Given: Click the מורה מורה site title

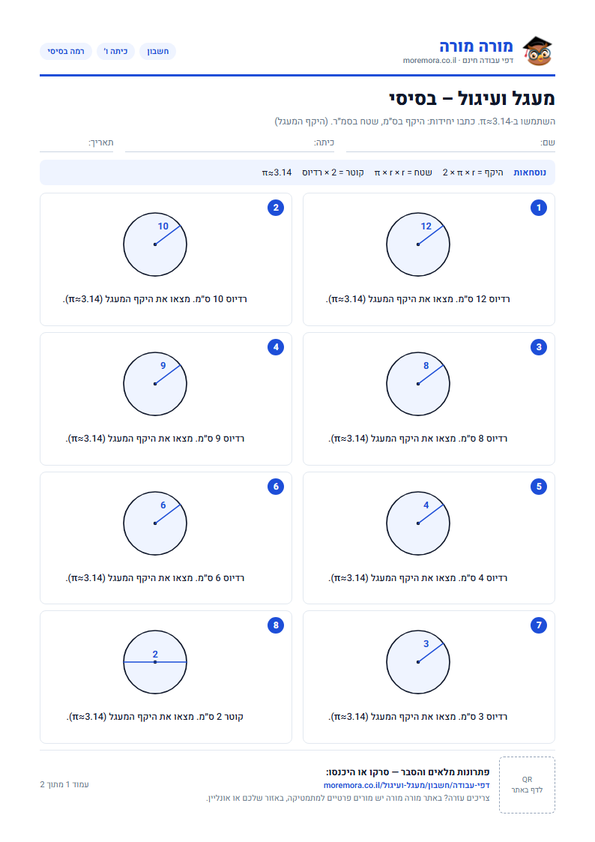Looking at the screenshot, I should tap(476, 46).
